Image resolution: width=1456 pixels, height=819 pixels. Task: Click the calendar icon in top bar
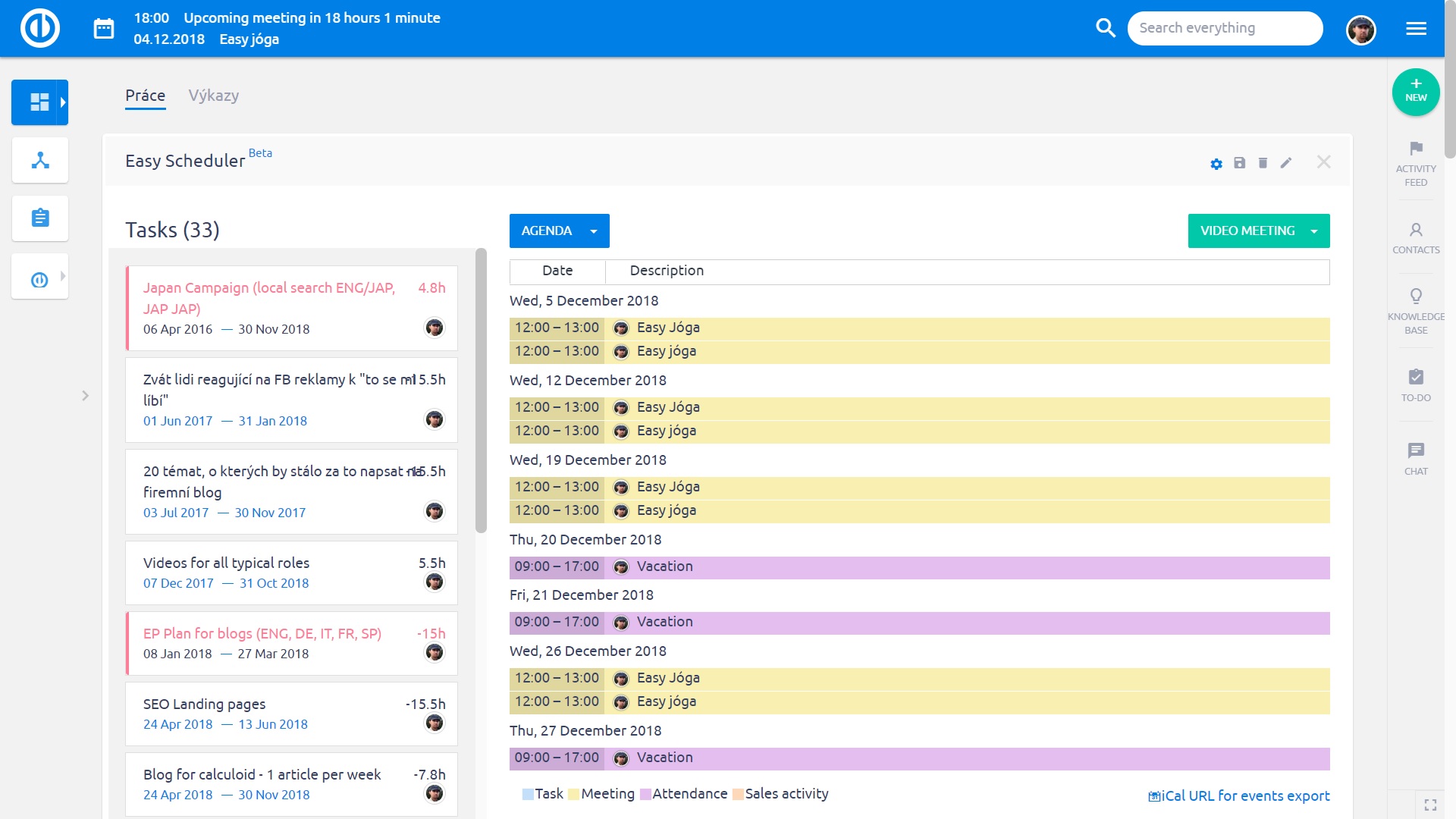tap(104, 29)
